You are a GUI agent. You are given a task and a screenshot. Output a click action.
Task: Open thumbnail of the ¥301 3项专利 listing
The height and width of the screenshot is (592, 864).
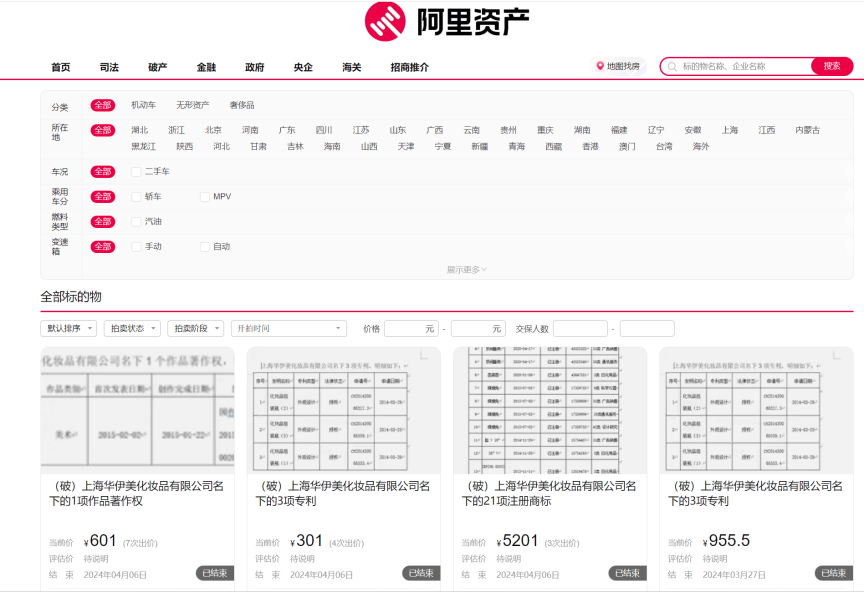tap(344, 410)
